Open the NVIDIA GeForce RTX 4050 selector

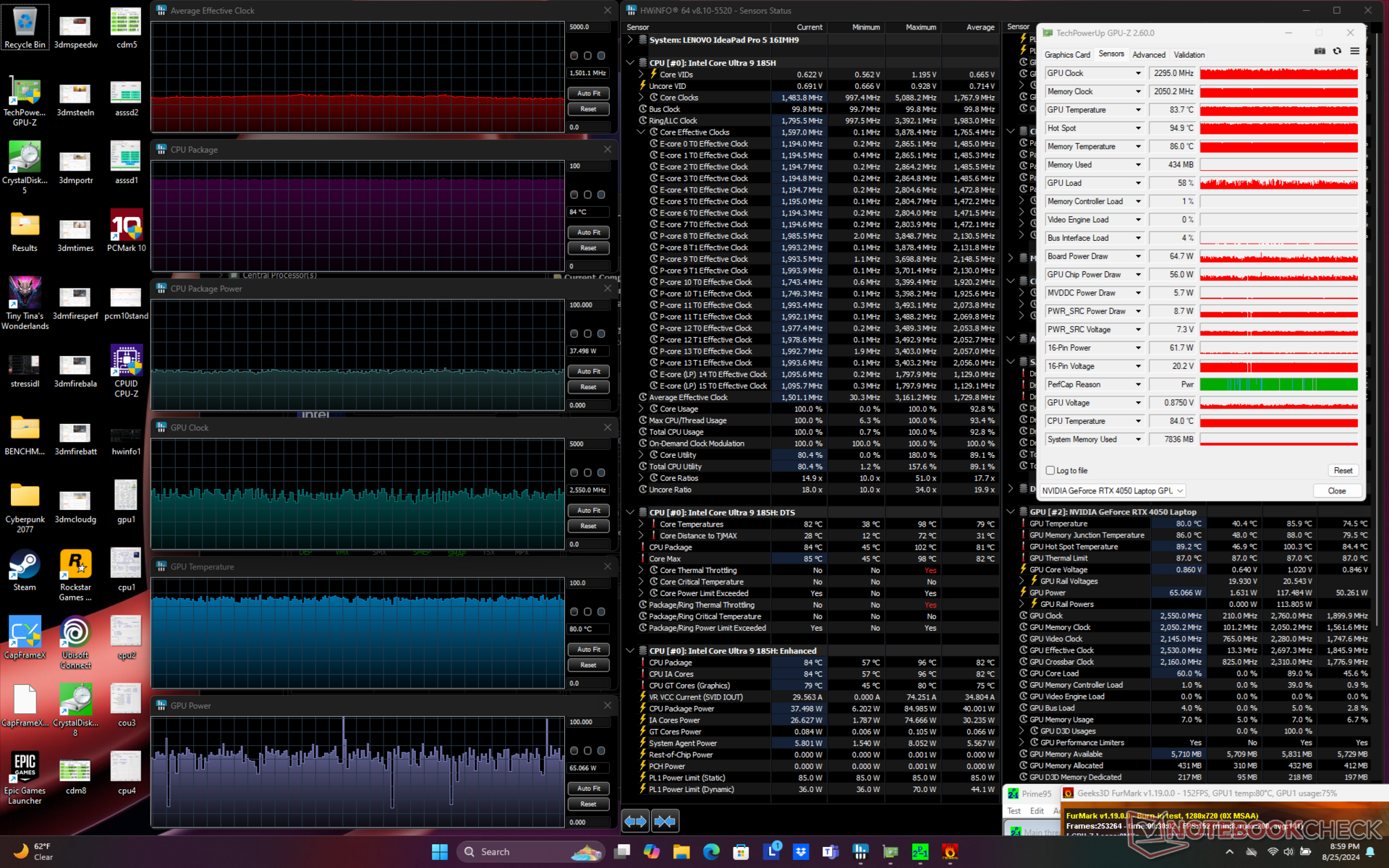coord(1112,491)
